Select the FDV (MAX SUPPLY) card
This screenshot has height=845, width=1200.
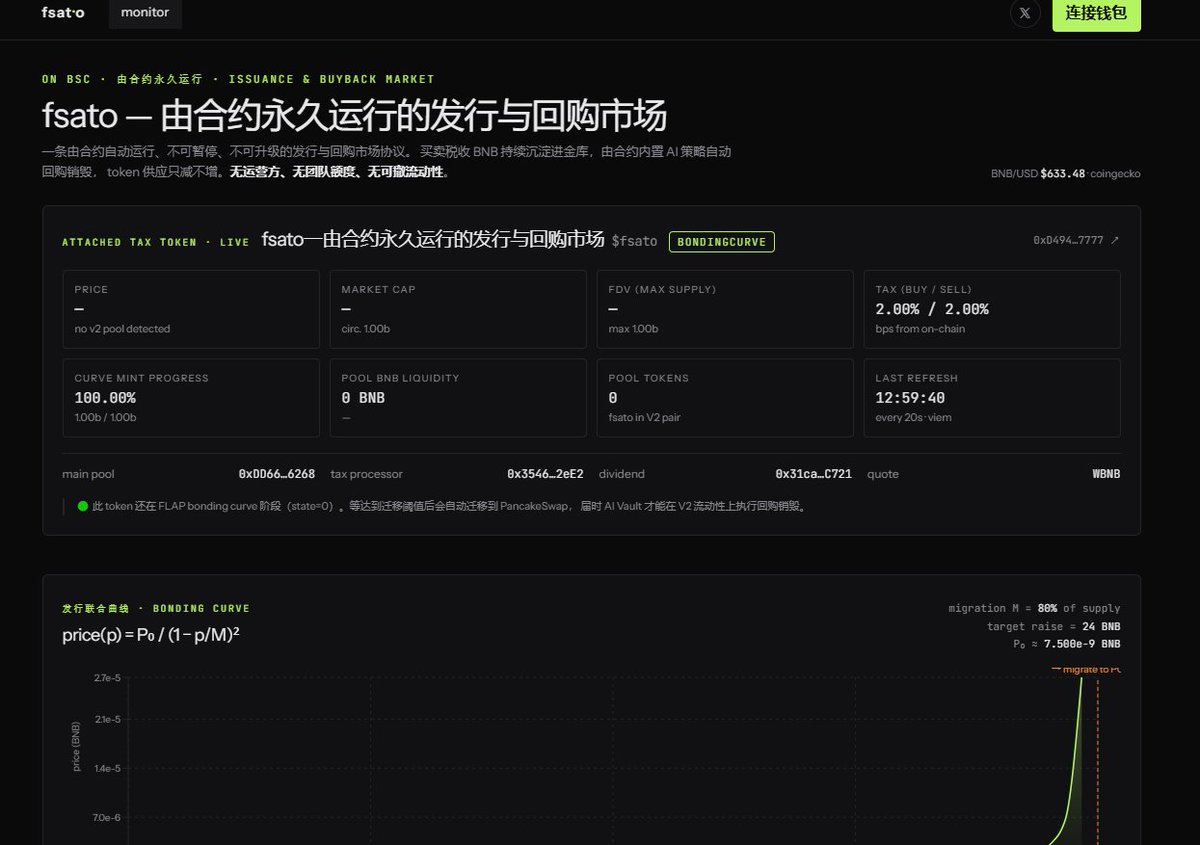725,309
